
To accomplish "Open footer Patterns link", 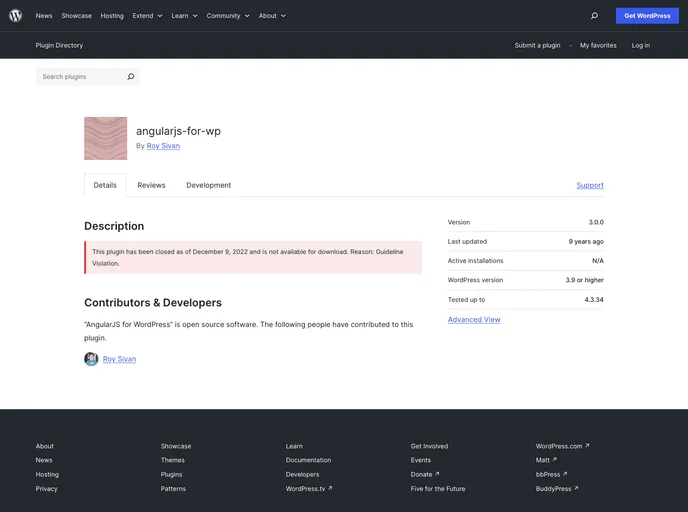I will [173, 489].
